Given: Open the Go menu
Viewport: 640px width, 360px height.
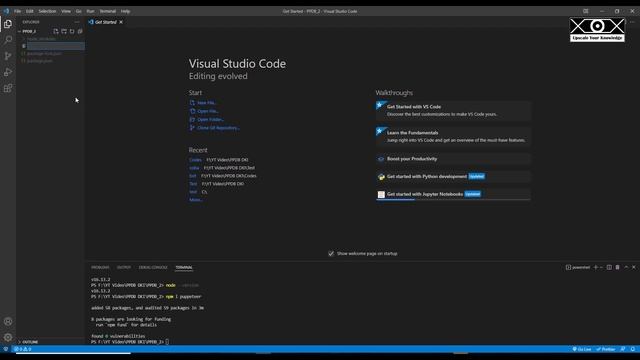Looking at the screenshot, I should pyautogui.click(x=78, y=11).
